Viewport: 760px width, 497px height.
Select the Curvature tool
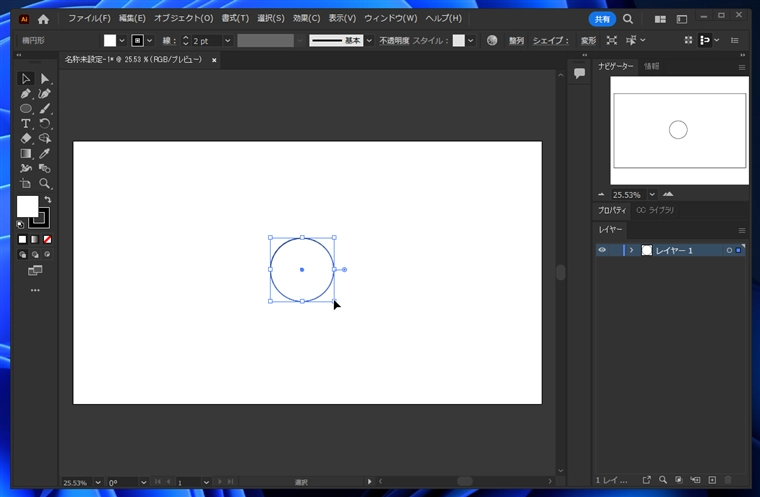point(45,94)
